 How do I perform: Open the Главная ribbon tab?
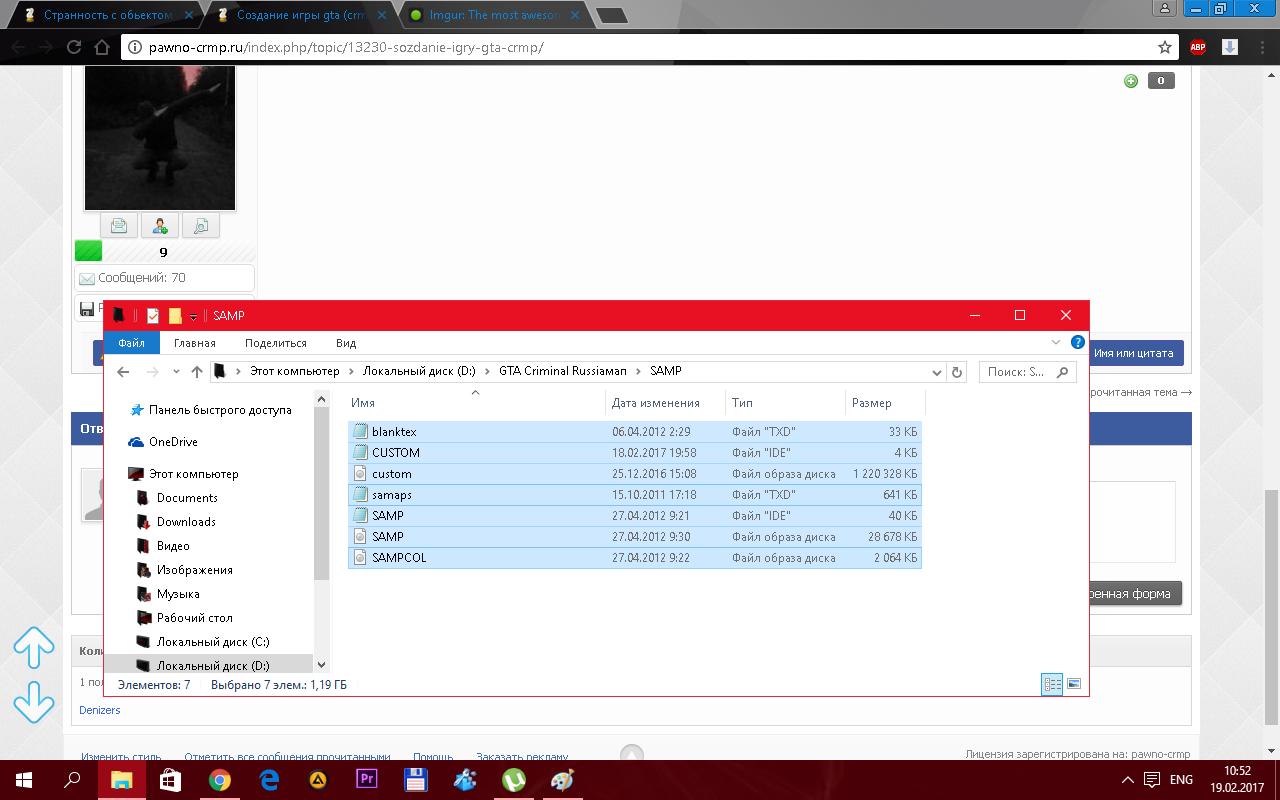point(194,343)
